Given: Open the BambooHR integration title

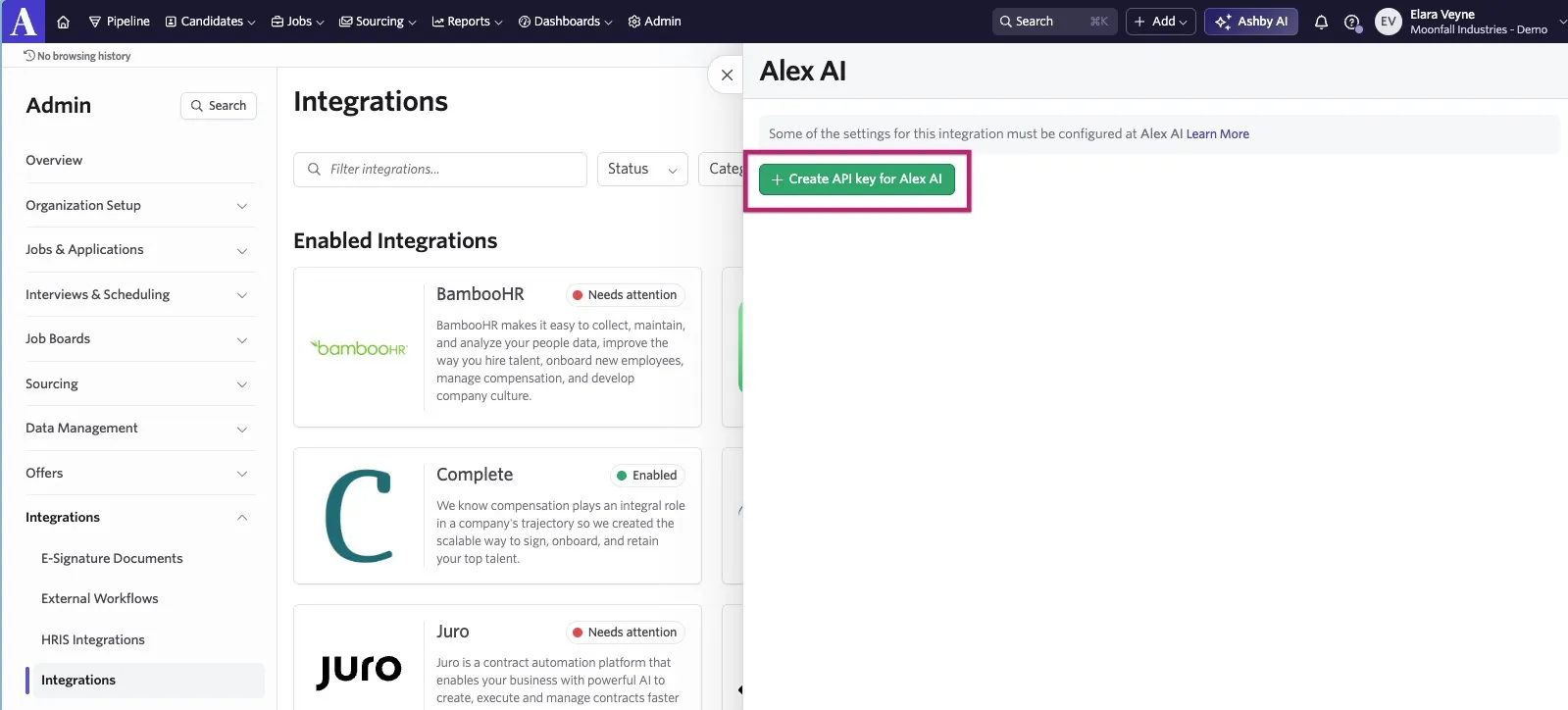Looking at the screenshot, I should click(x=481, y=294).
